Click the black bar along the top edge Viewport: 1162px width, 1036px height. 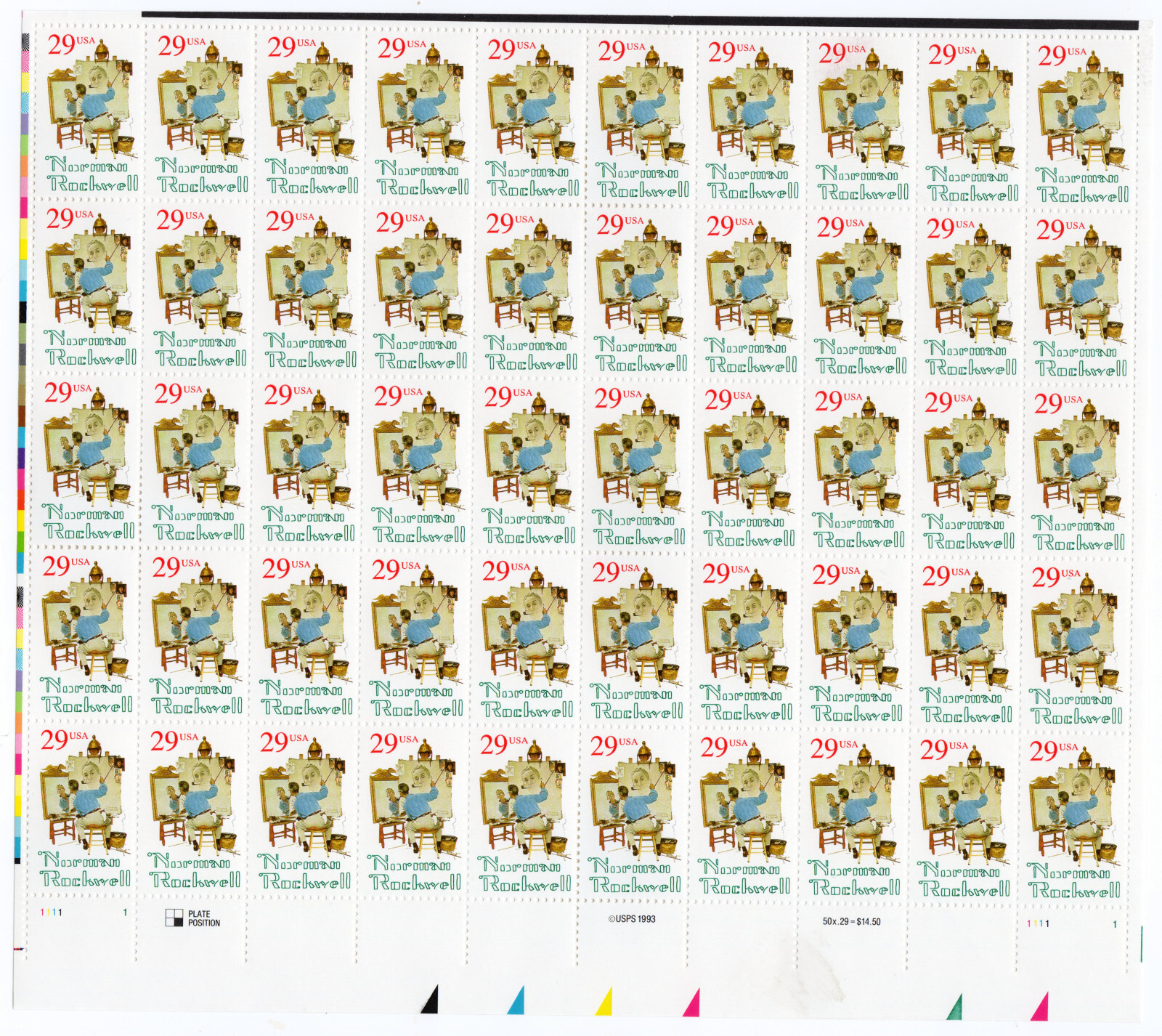tap(640, 19)
